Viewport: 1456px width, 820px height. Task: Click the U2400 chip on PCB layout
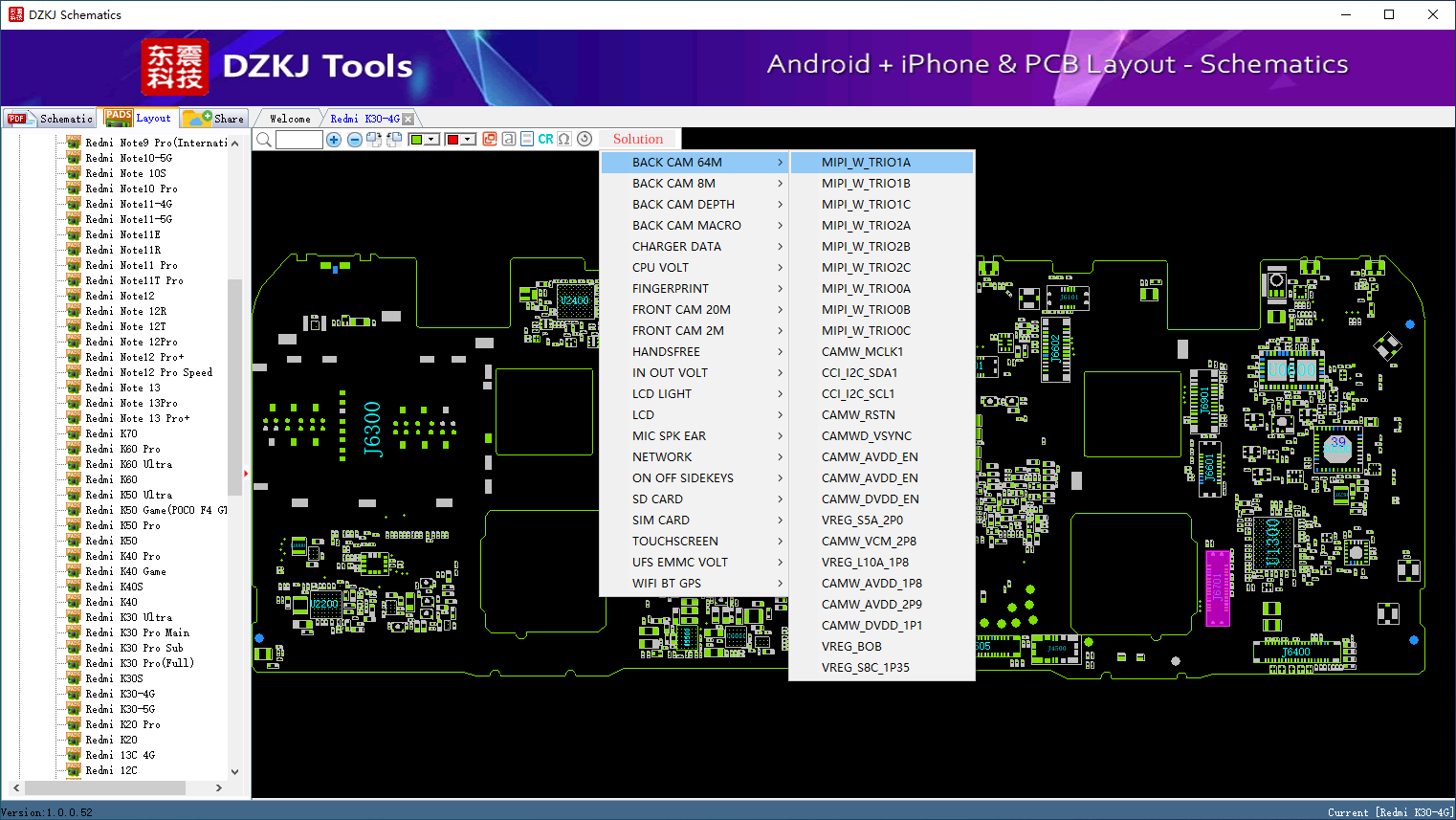(574, 300)
